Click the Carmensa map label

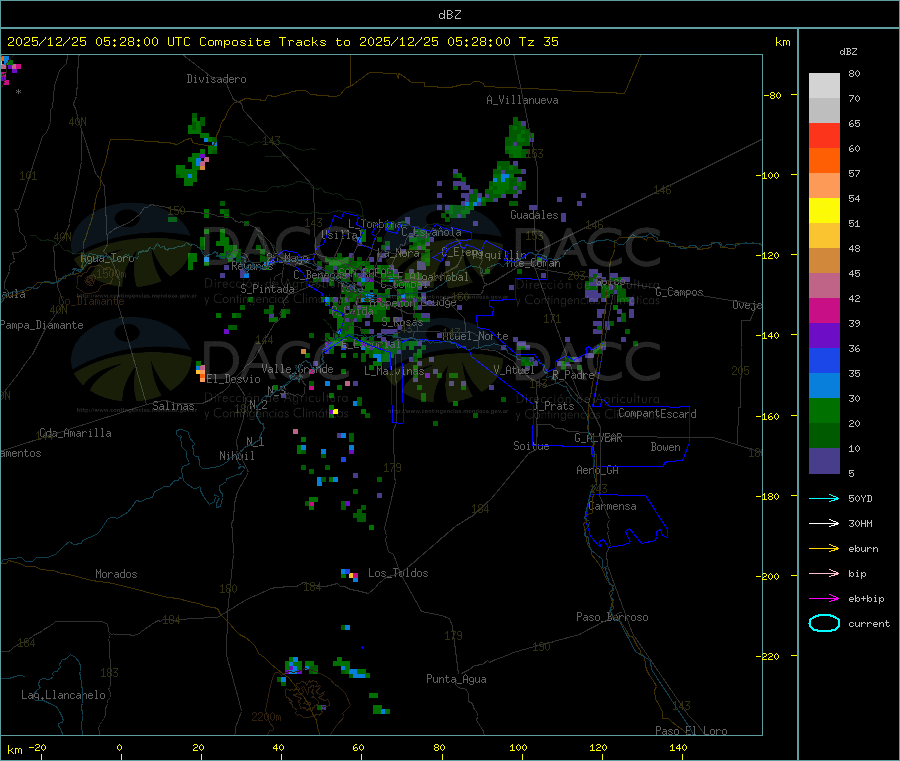pyautogui.click(x=612, y=506)
